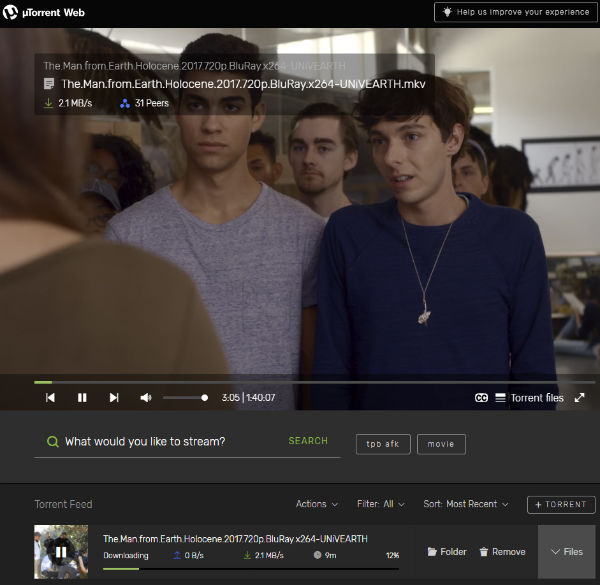The height and width of the screenshot is (585, 600).
Task: Click the '3:05 | 1:40:07' playback time
Action: 248,398
